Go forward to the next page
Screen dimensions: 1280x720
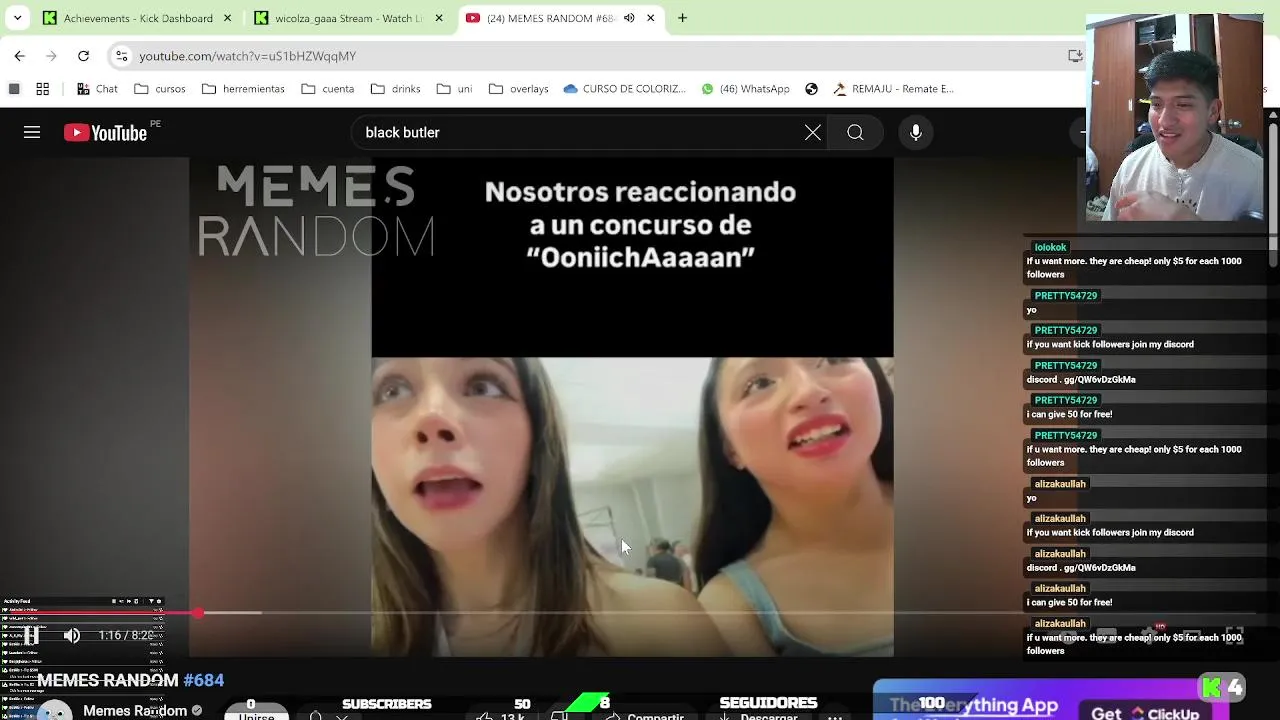pos(51,56)
